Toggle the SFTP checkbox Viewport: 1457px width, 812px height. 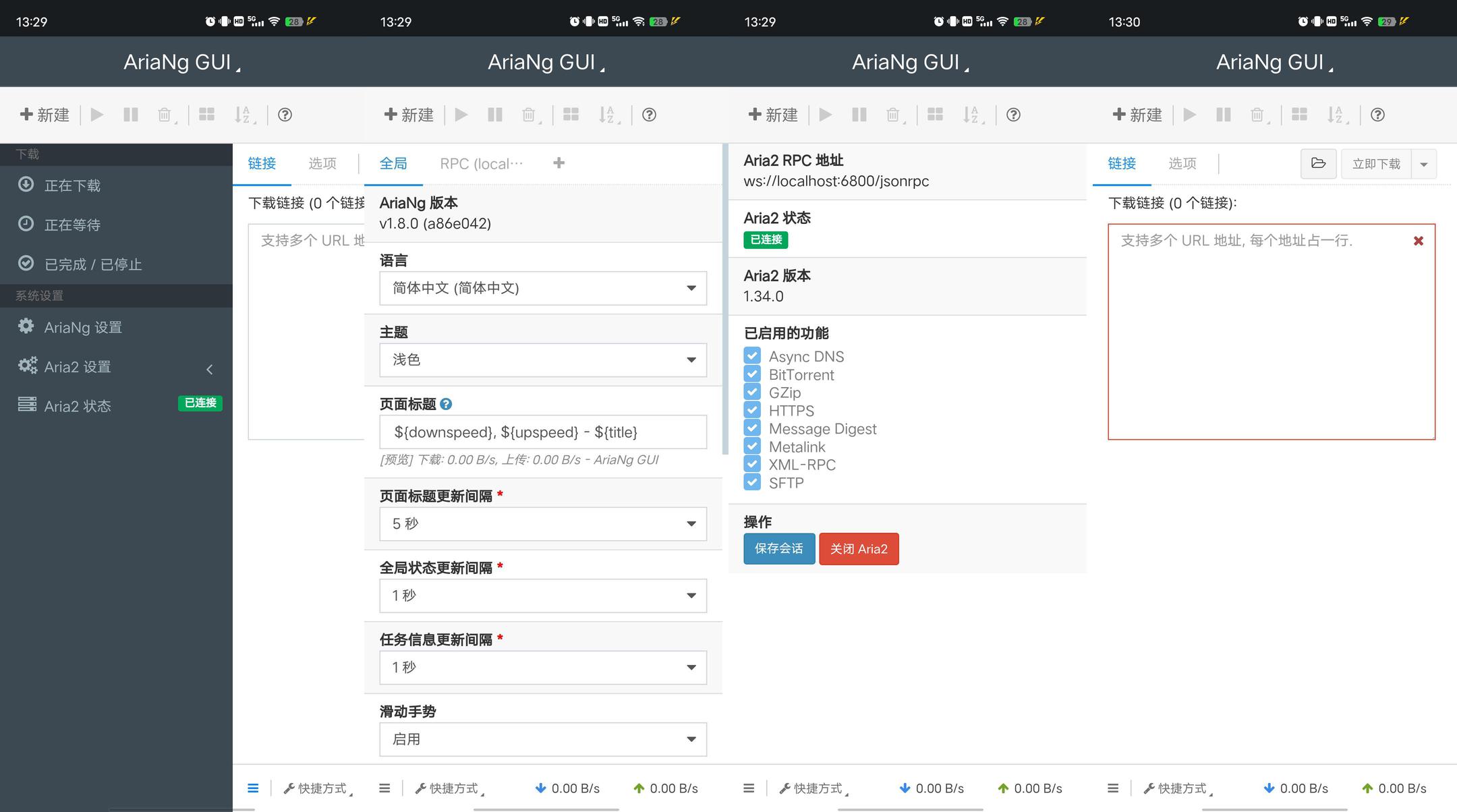(752, 482)
